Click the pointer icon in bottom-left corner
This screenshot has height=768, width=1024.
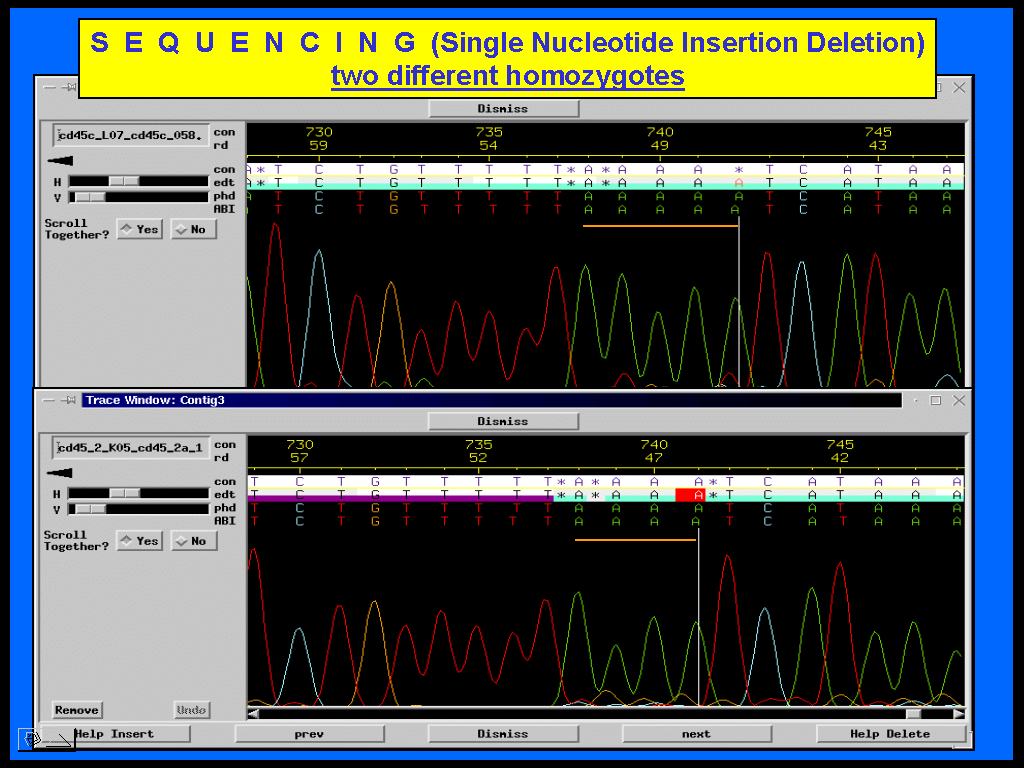pyautogui.click(x=32, y=739)
